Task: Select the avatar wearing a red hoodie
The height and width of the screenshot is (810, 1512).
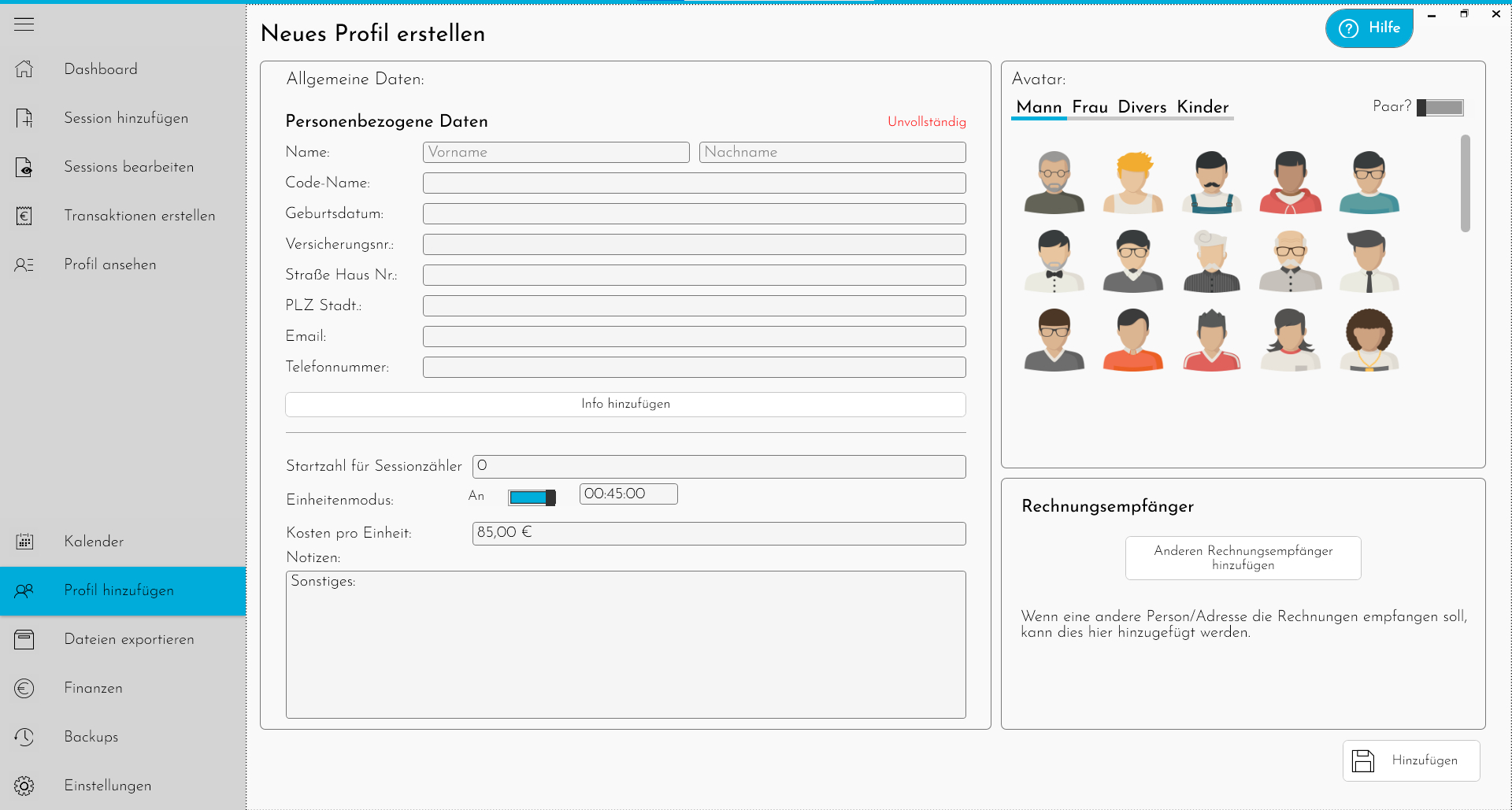Action: (1291, 183)
